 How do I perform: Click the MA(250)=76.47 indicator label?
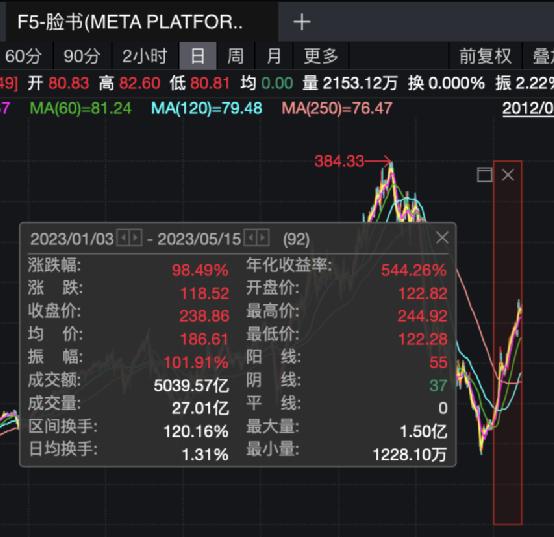[337, 108]
